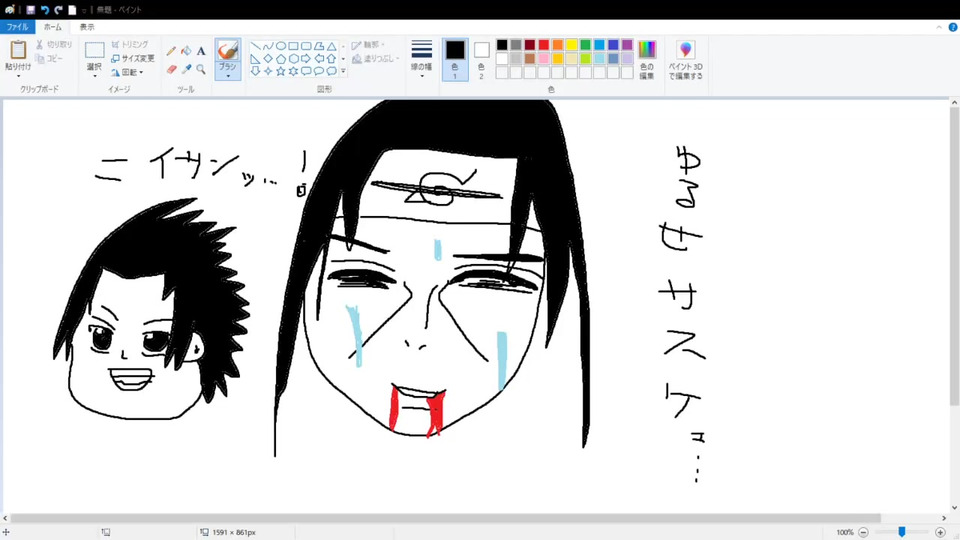The height and width of the screenshot is (540, 960).
Task: Click the zoom out minus button
Action: pyautogui.click(x=863, y=532)
